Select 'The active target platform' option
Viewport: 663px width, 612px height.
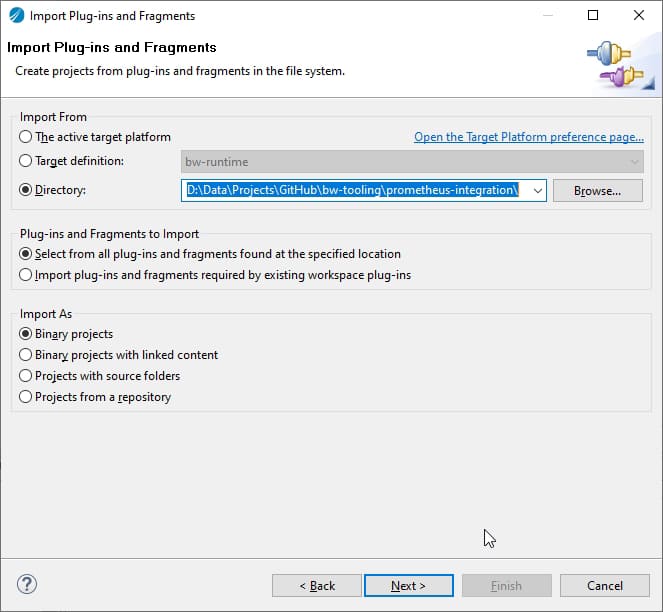point(26,137)
